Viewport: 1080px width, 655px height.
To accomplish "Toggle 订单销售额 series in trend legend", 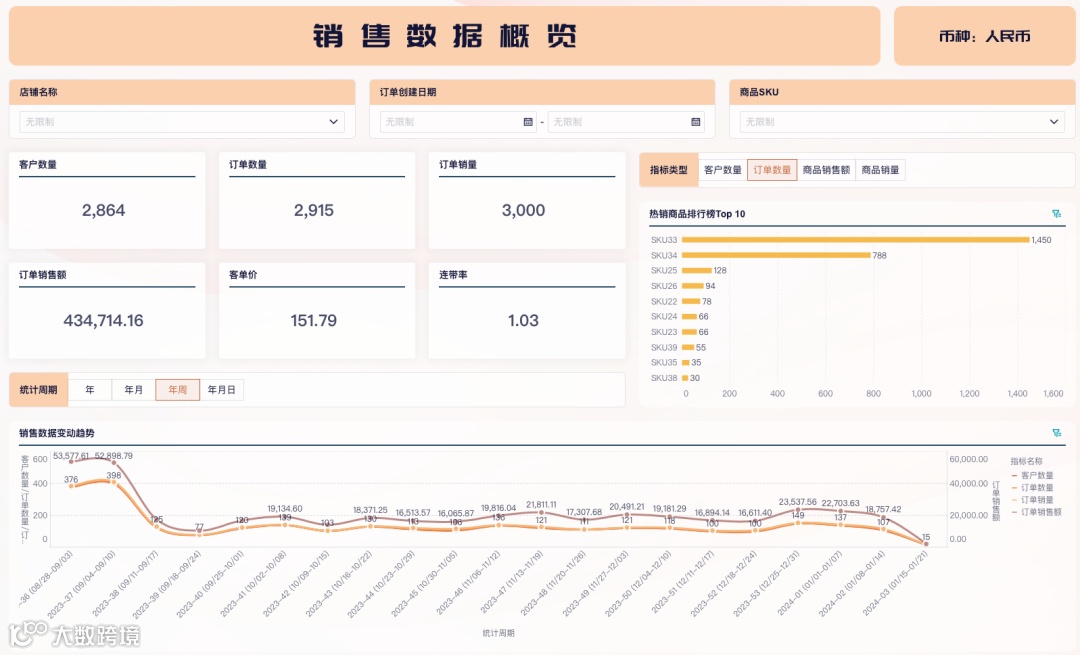I will click(x=1036, y=512).
